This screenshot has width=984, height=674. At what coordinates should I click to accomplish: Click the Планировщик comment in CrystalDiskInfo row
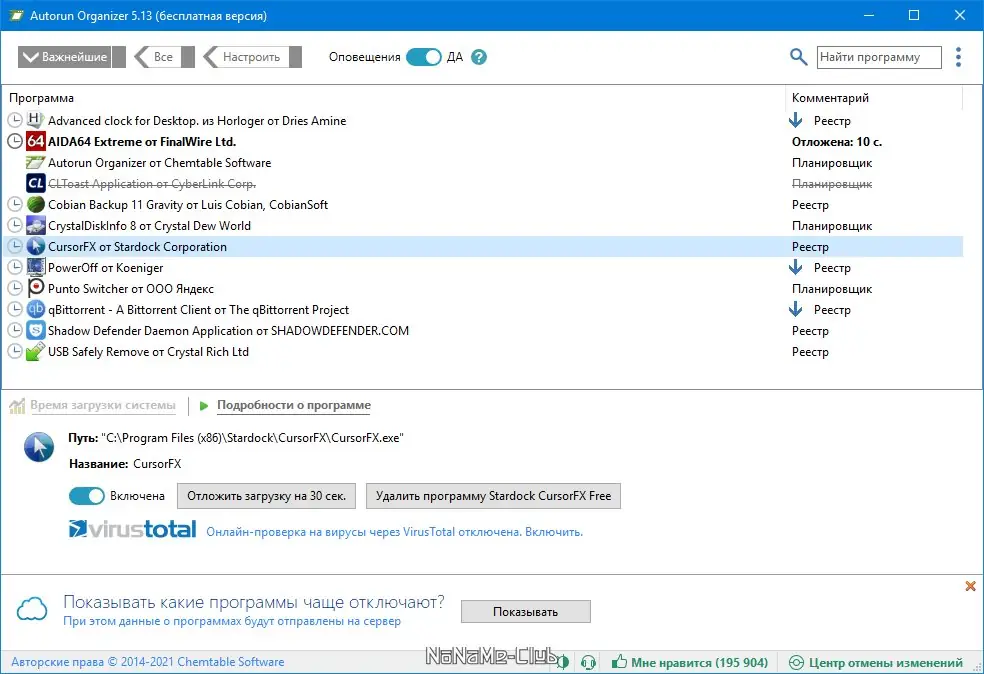[832, 226]
